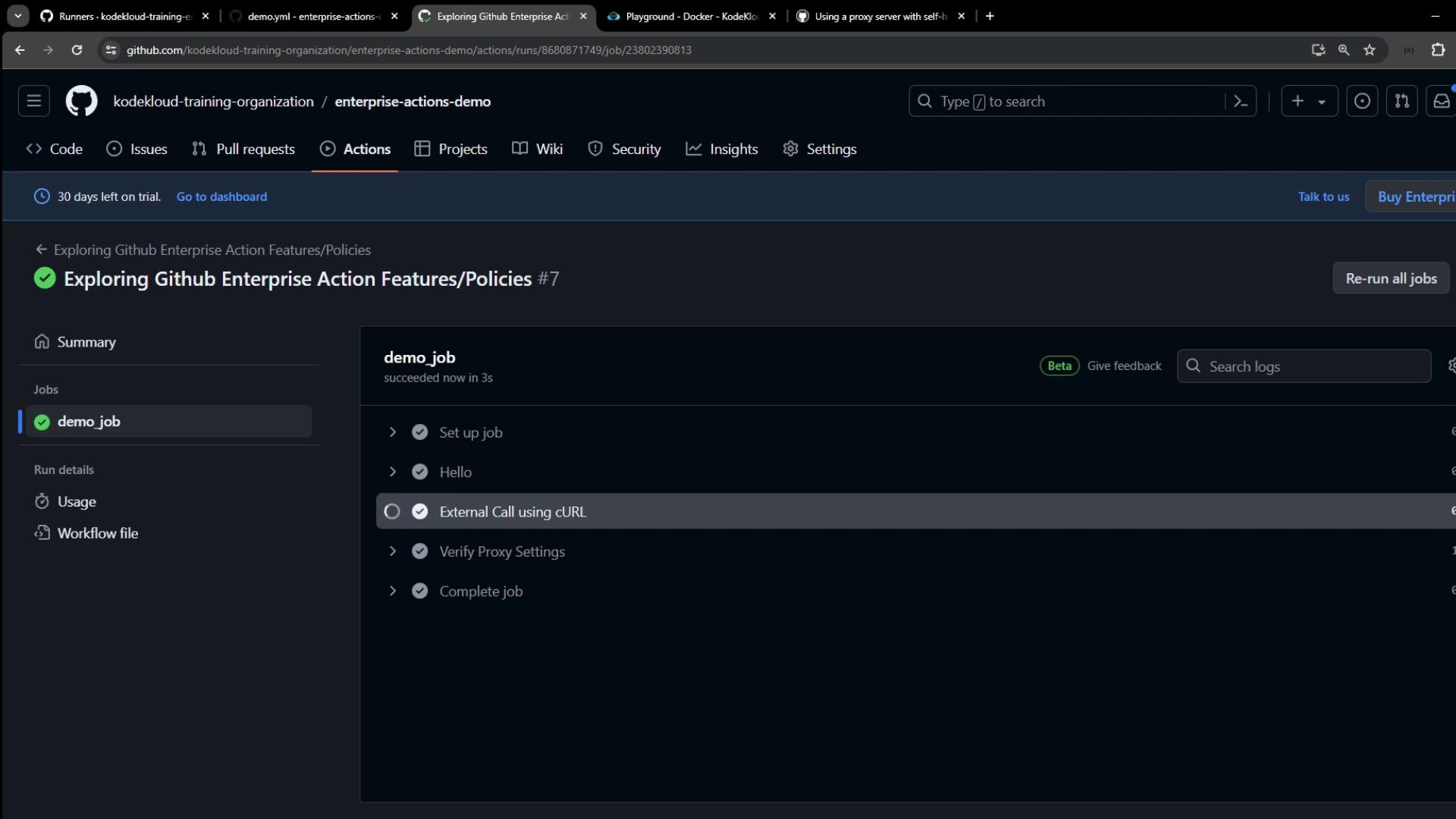Viewport: 1456px width, 819px height.
Task: Open the create new plus dropdown
Action: pos(1308,101)
